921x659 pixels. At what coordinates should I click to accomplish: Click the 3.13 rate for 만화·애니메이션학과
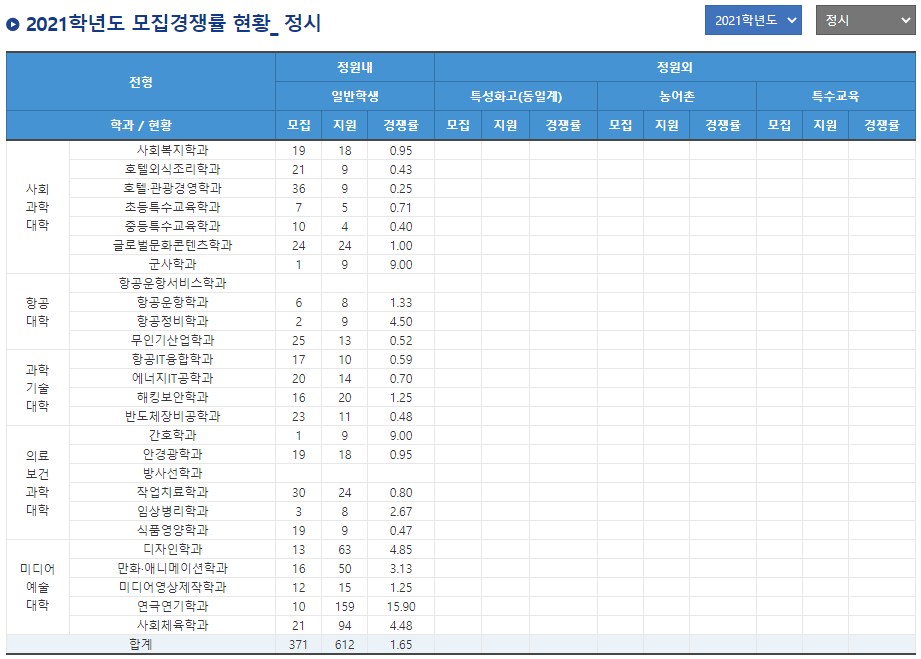(401, 569)
